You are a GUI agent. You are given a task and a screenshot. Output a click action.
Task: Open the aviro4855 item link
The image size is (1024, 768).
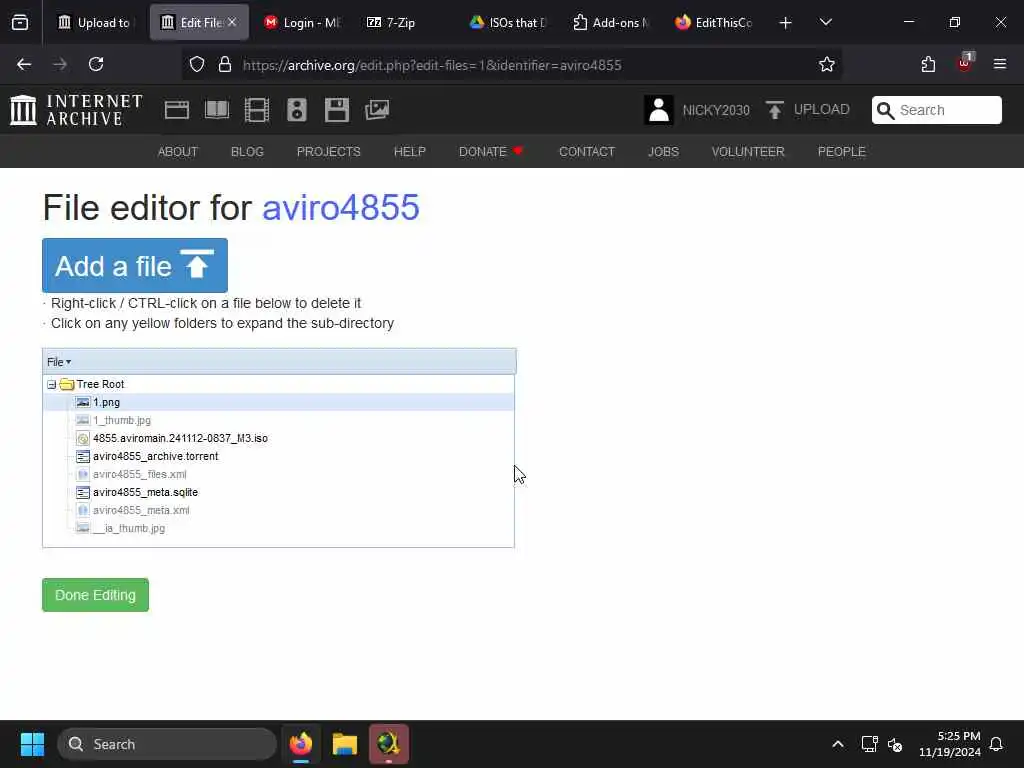click(x=340, y=208)
